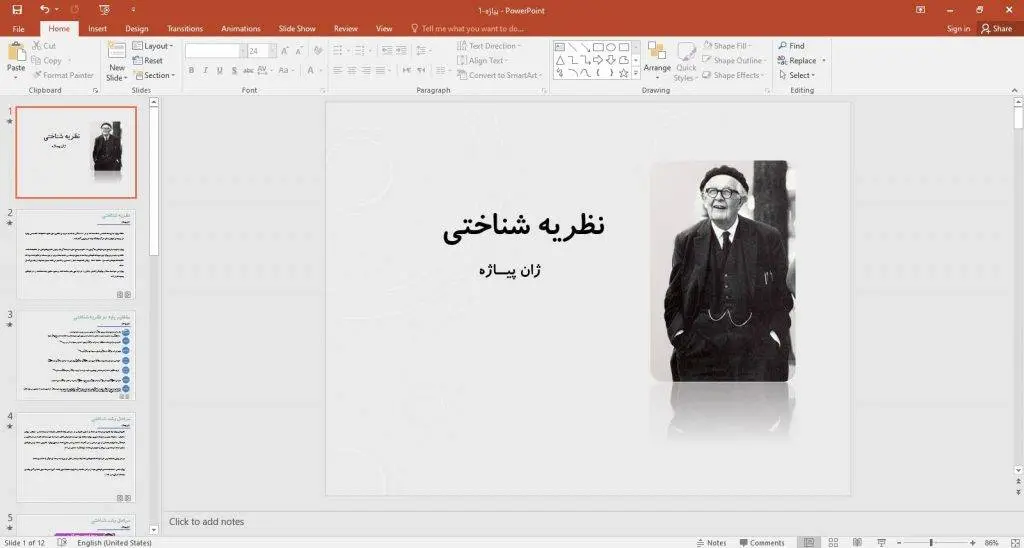Select the Oval shape in gallery
Screen dimensions: 1024x548
point(611,47)
